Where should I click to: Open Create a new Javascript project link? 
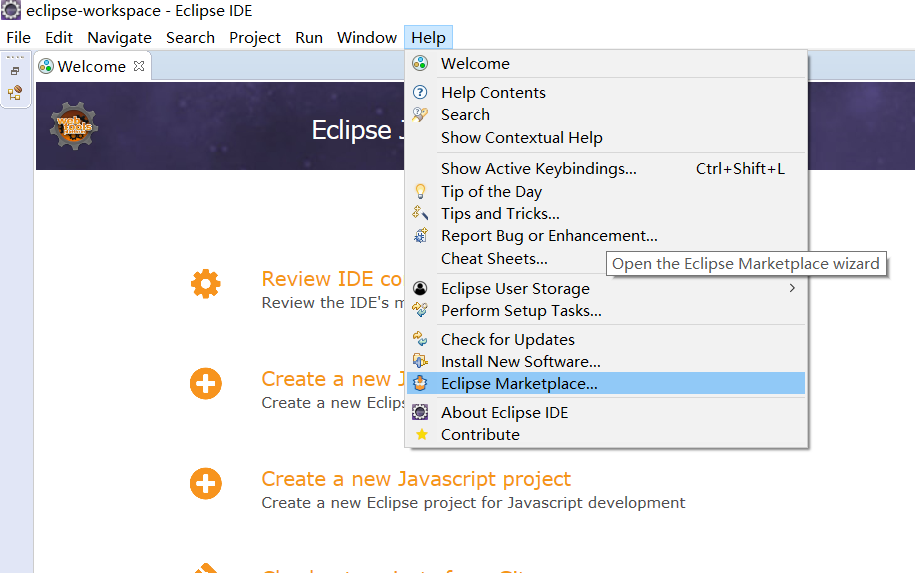click(x=415, y=478)
